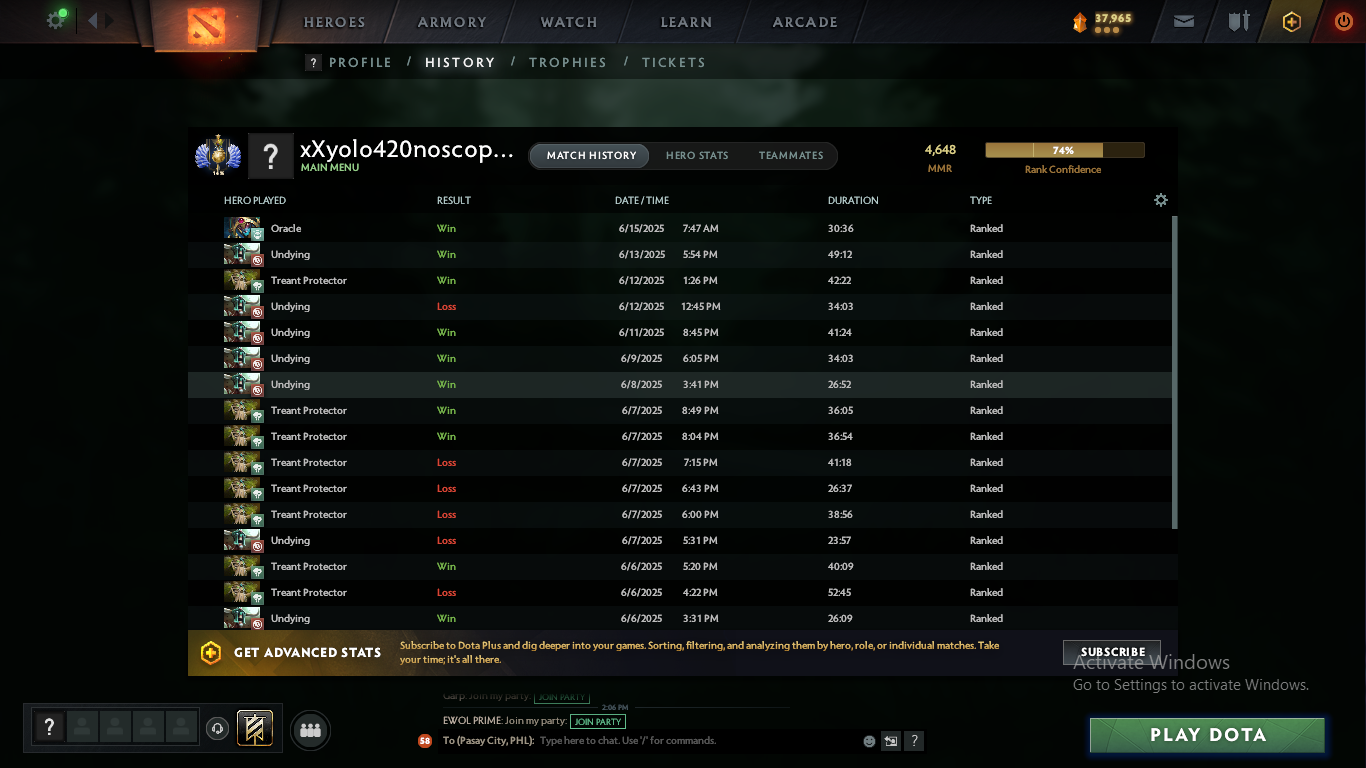Click the Dota 2 logo home button
Screen dimensions: 1366x768
tap(207, 26)
